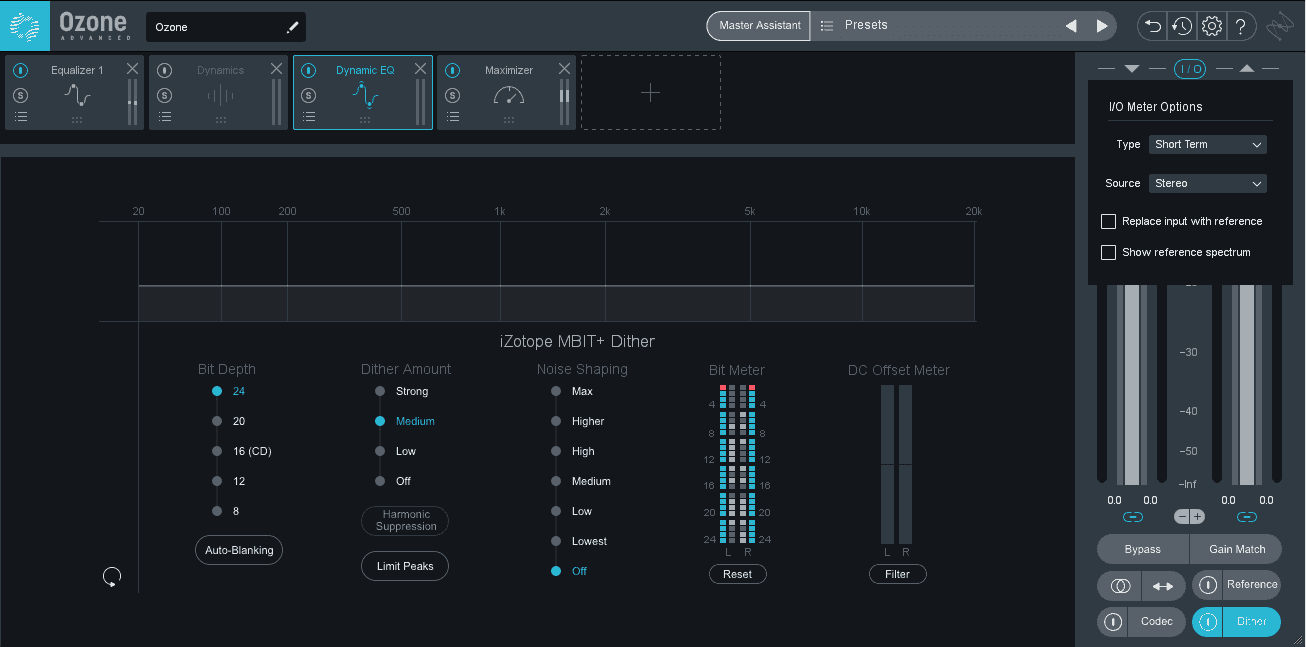
Task: Click the I/O meter options toggle
Action: pyautogui.click(x=1190, y=68)
